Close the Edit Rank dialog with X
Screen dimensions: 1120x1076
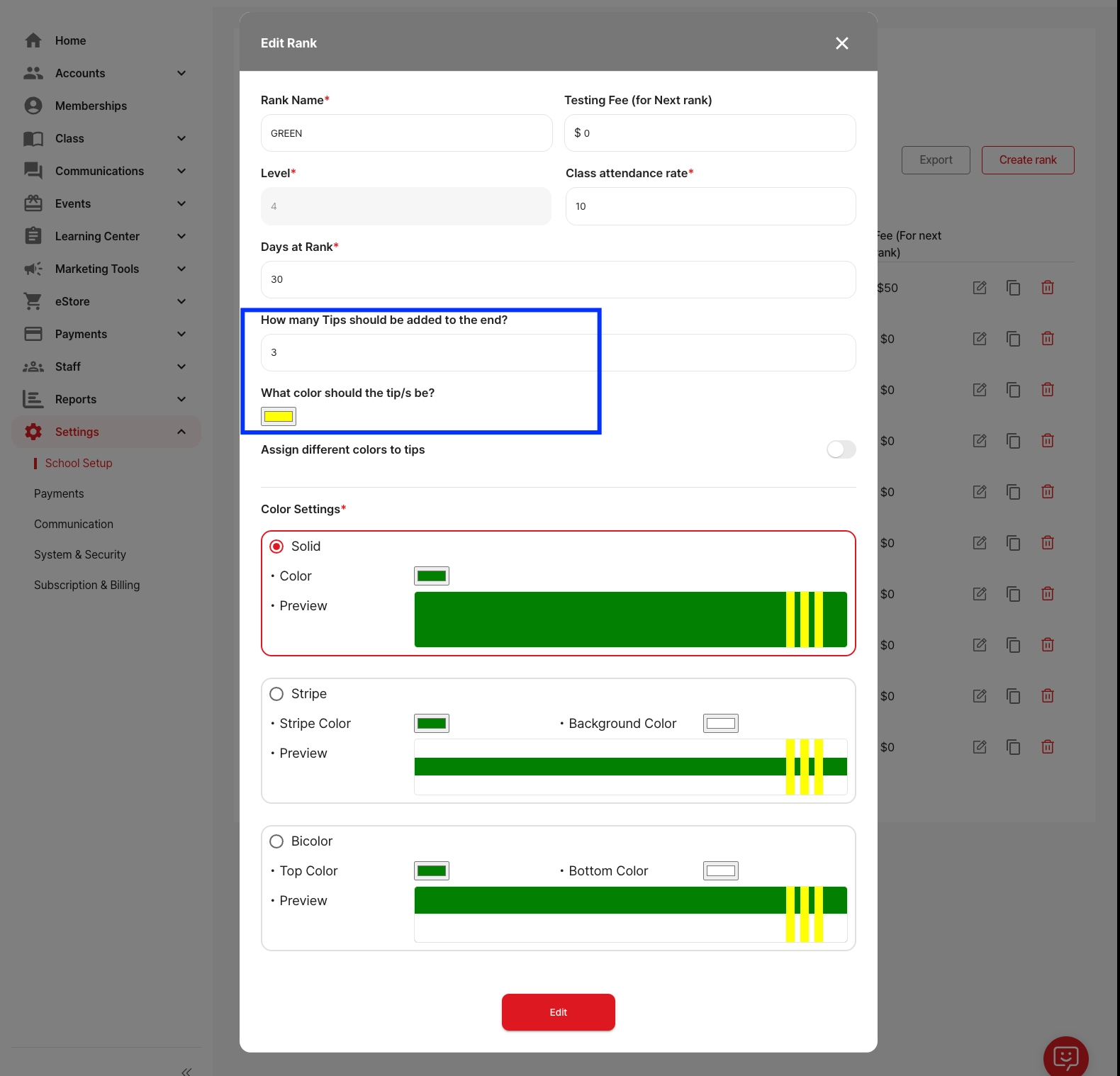[x=842, y=43]
